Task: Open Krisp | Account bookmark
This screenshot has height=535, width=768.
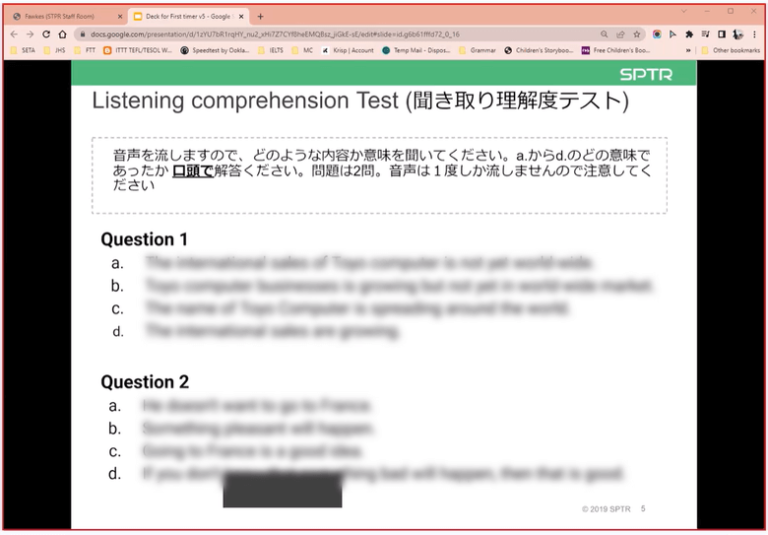Action: [x=348, y=50]
